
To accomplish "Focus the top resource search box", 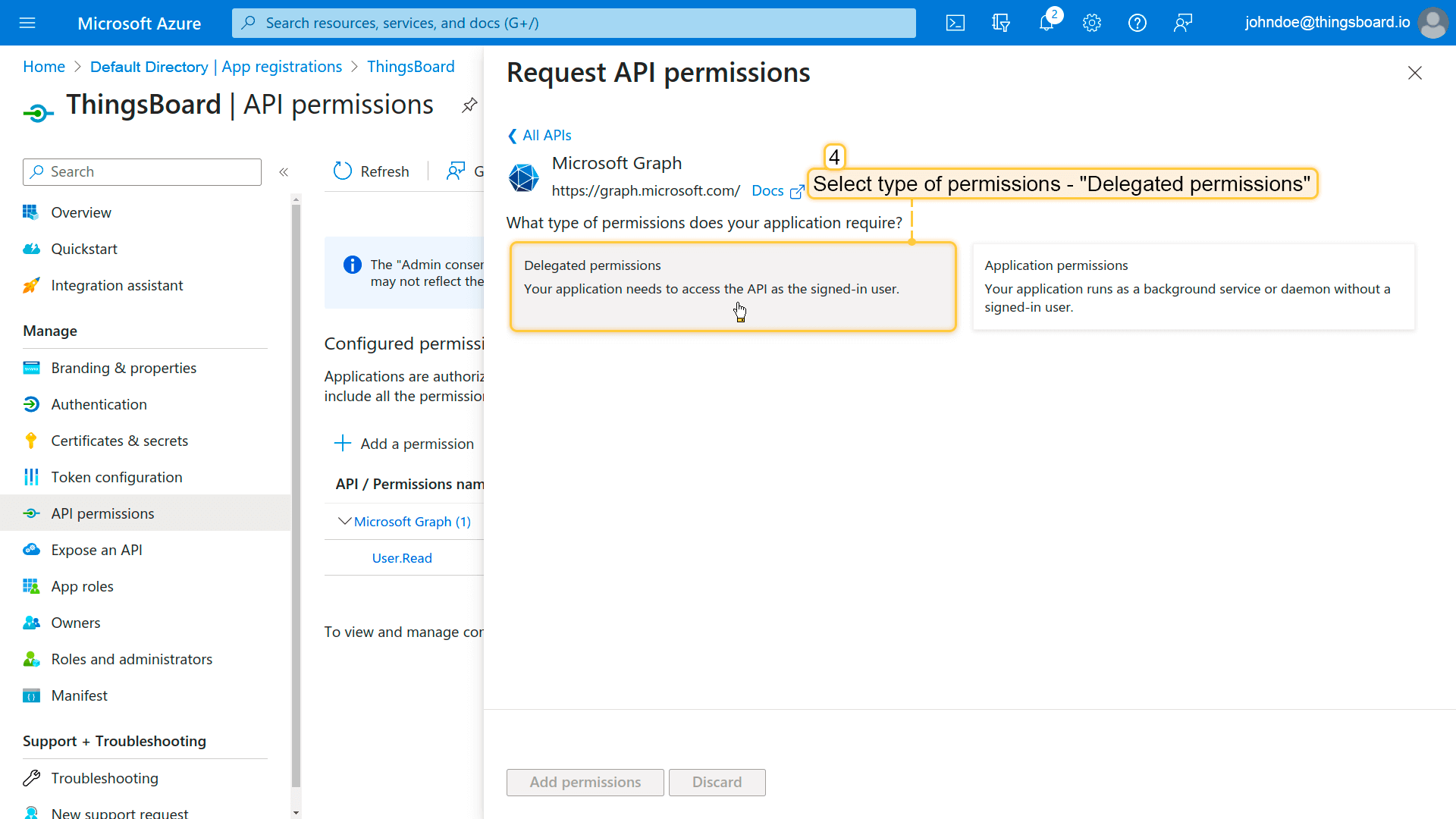I will (573, 23).
